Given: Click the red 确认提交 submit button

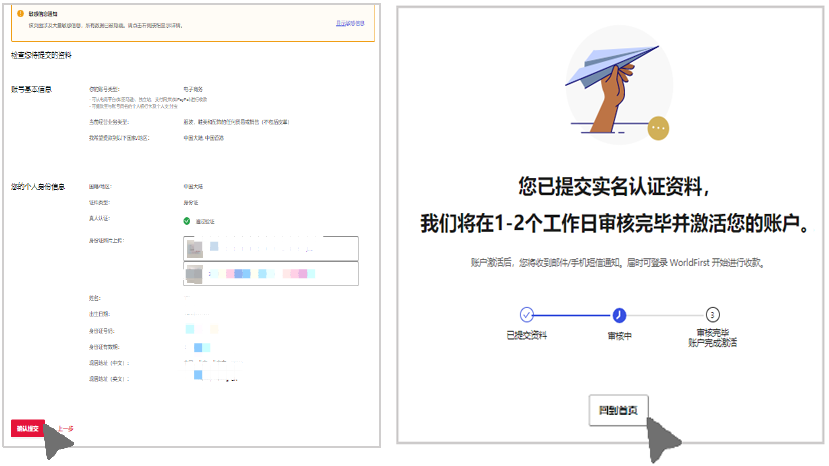Looking at the screenshot, I should coord(27,428).
